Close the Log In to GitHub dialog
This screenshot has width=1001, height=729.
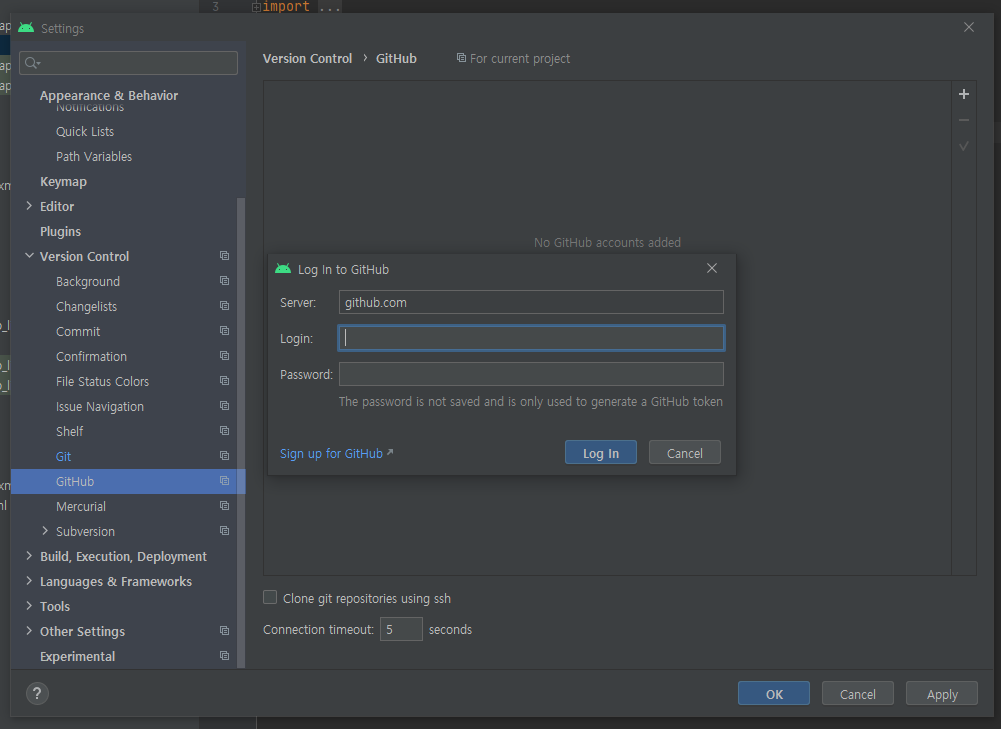pos(712,268)
